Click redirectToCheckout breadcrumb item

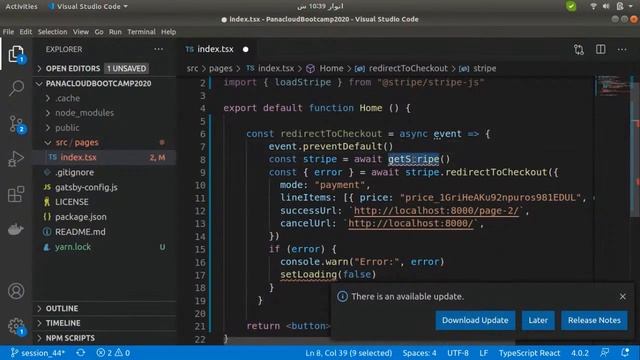[x=408, y=69]
